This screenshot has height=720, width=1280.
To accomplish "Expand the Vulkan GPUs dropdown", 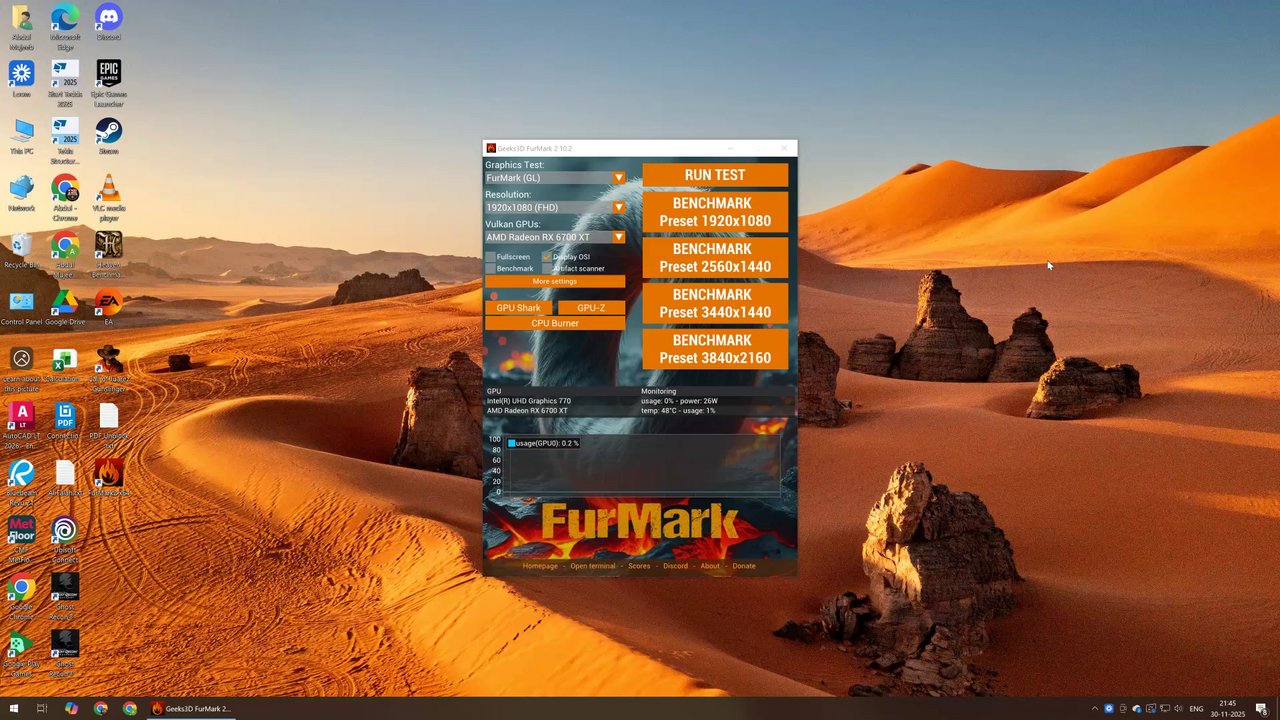I will click(x=618, y=237).
